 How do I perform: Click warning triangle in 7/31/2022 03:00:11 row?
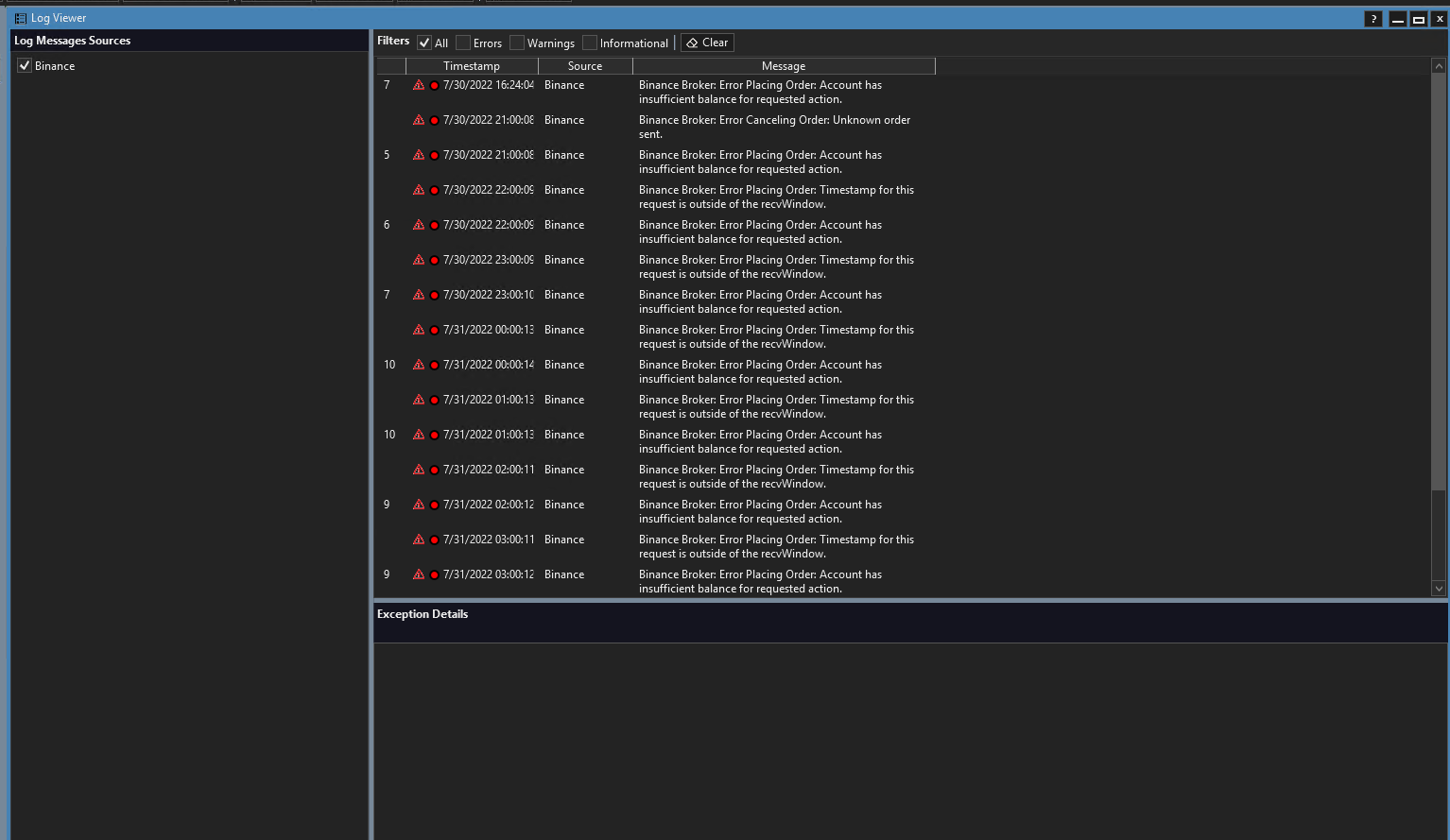click(x=419, y=540)
